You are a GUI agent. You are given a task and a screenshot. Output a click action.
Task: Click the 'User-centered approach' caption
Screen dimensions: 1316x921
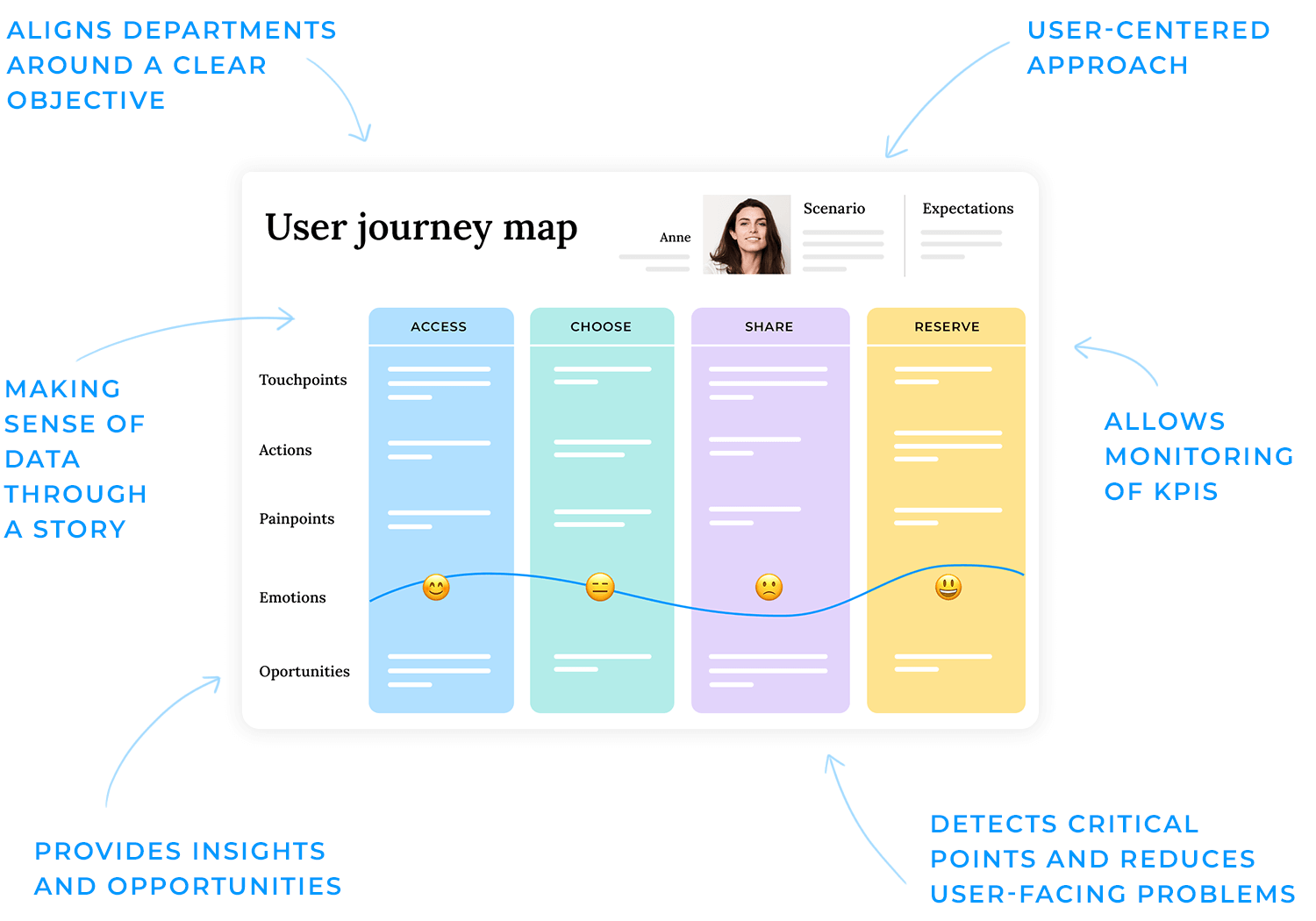click(1148, 47)
